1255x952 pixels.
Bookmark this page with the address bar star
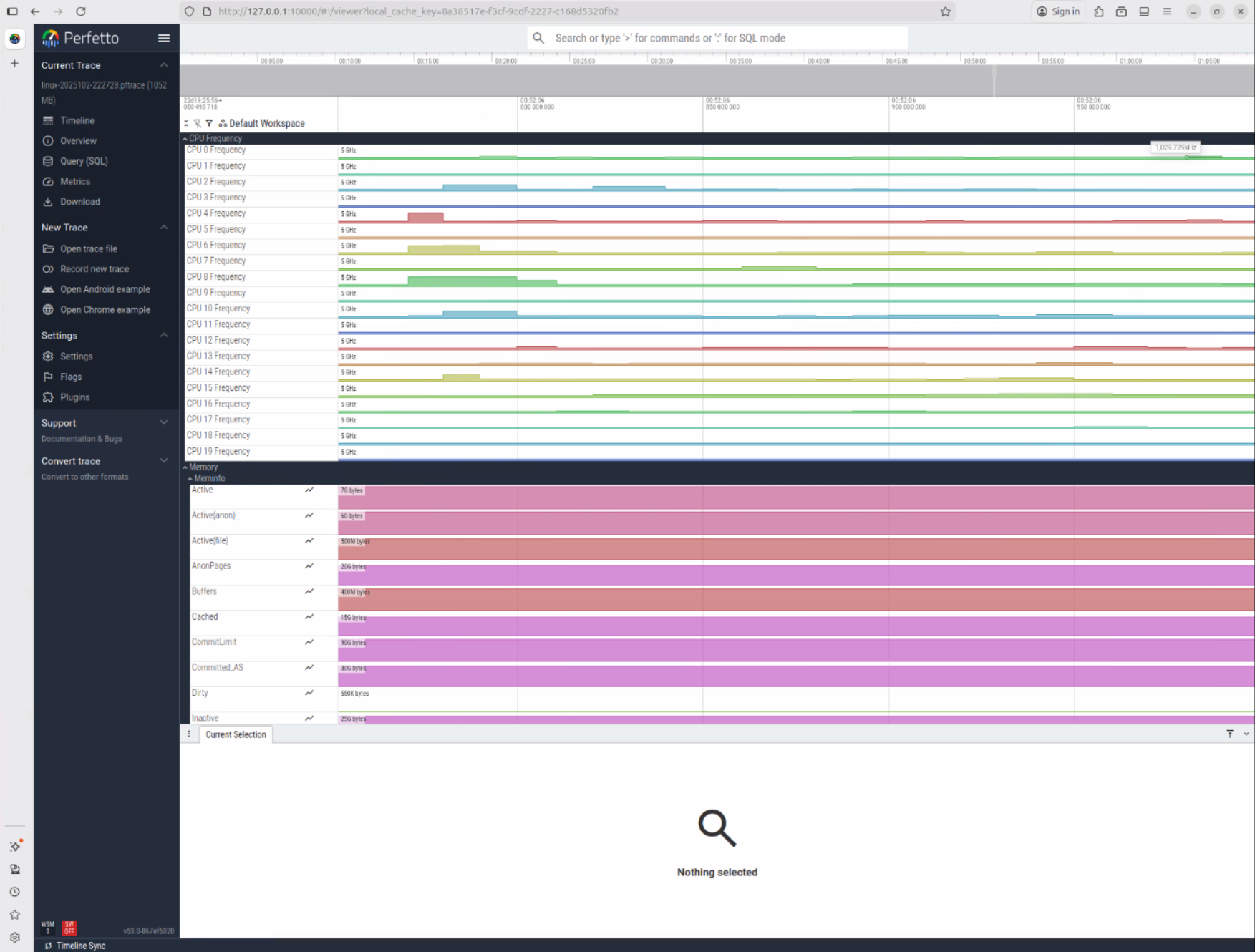pos(946,11)
